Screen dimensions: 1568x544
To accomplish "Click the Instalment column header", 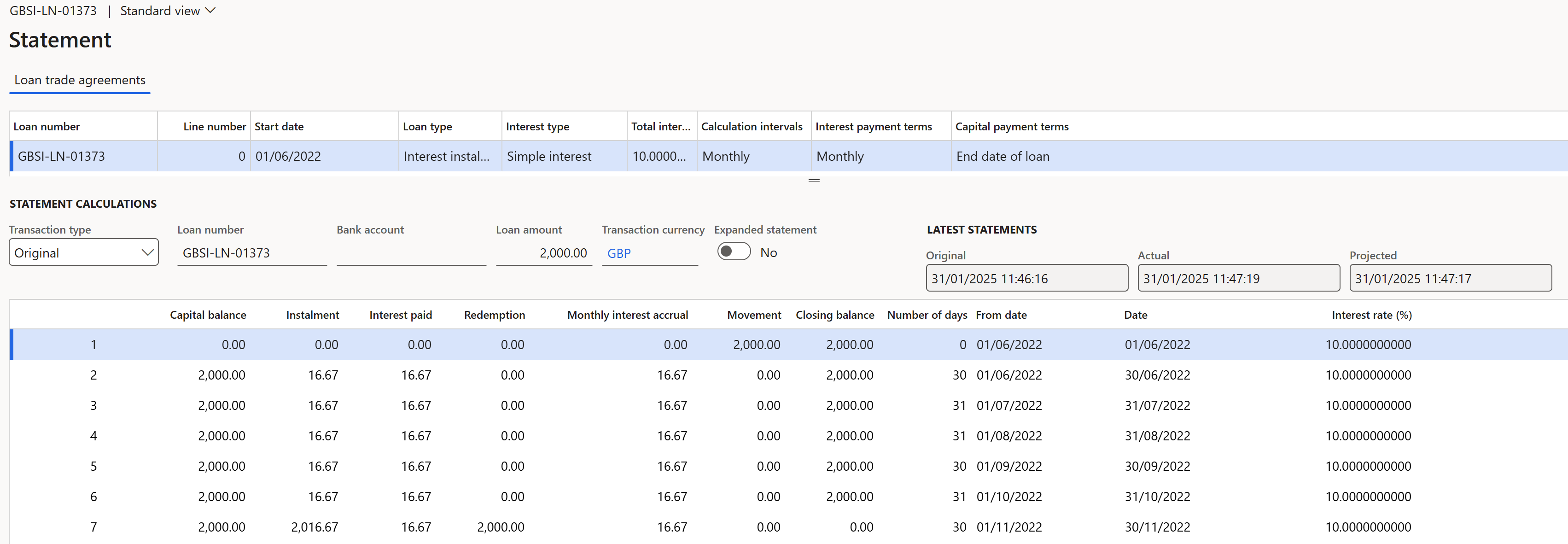I will click(x=312, y=315).
